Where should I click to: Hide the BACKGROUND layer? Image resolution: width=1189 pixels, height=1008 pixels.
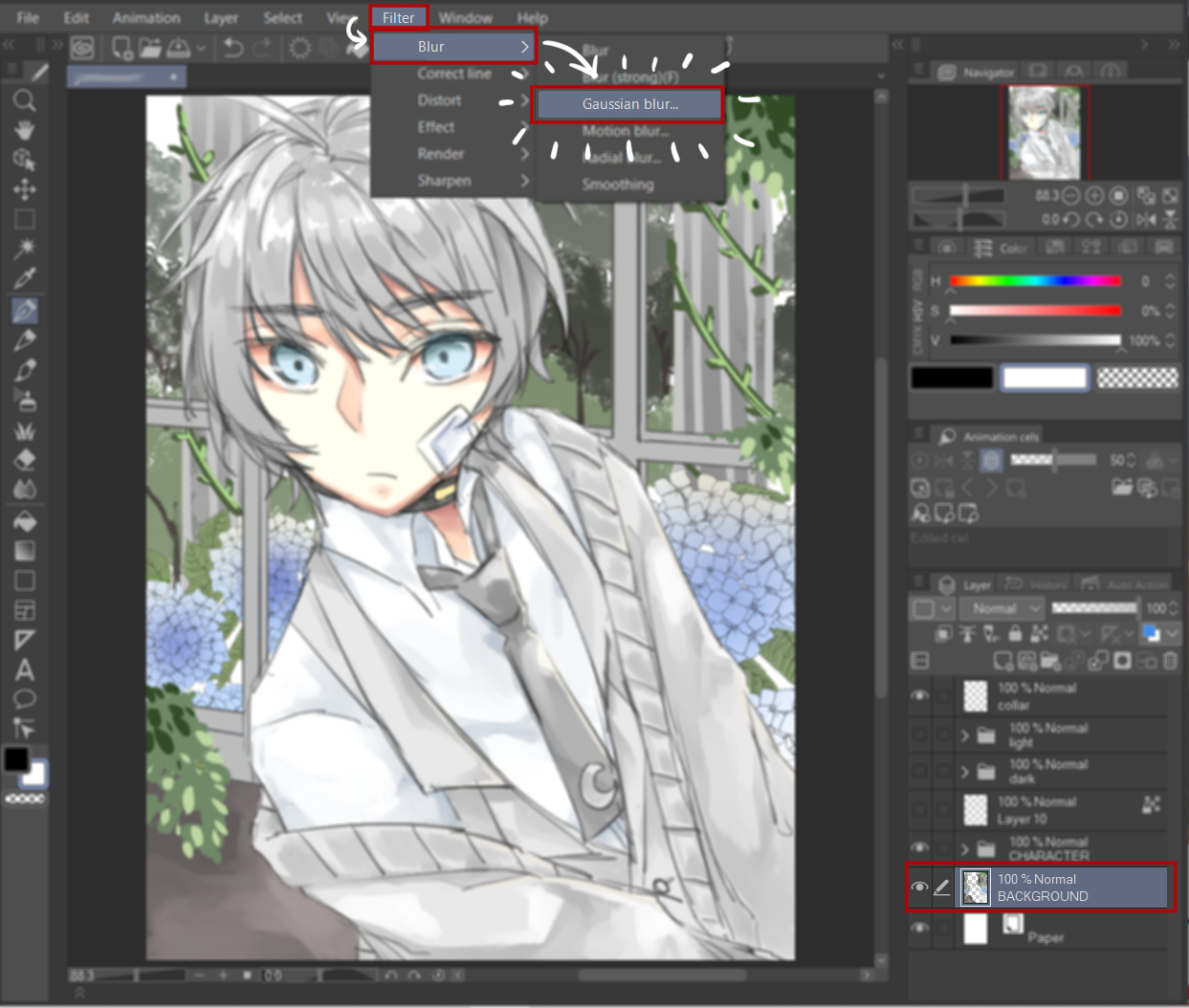[x=919, y=887]
